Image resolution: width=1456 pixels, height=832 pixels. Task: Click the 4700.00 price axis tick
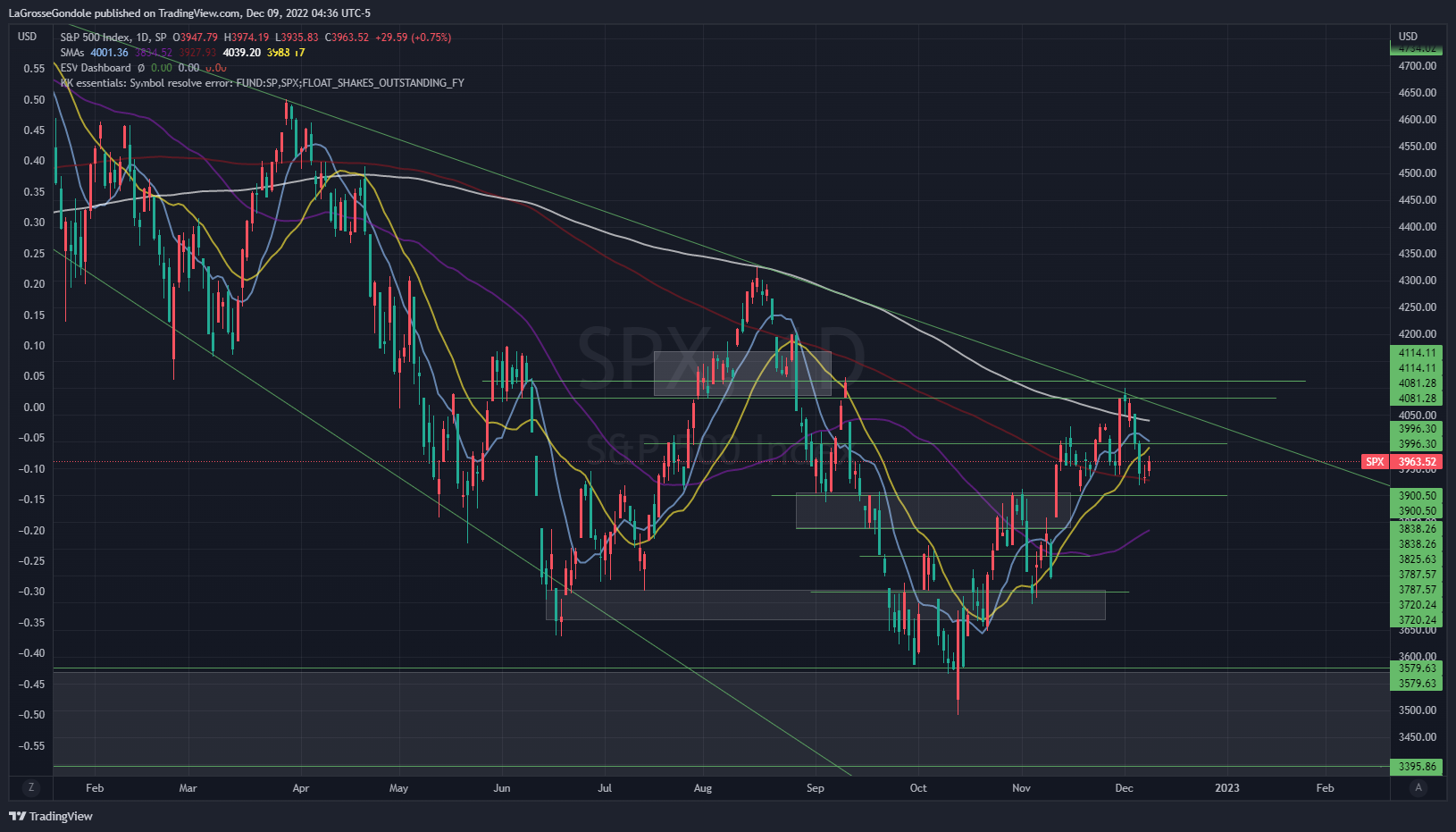tap(1418, 66)
